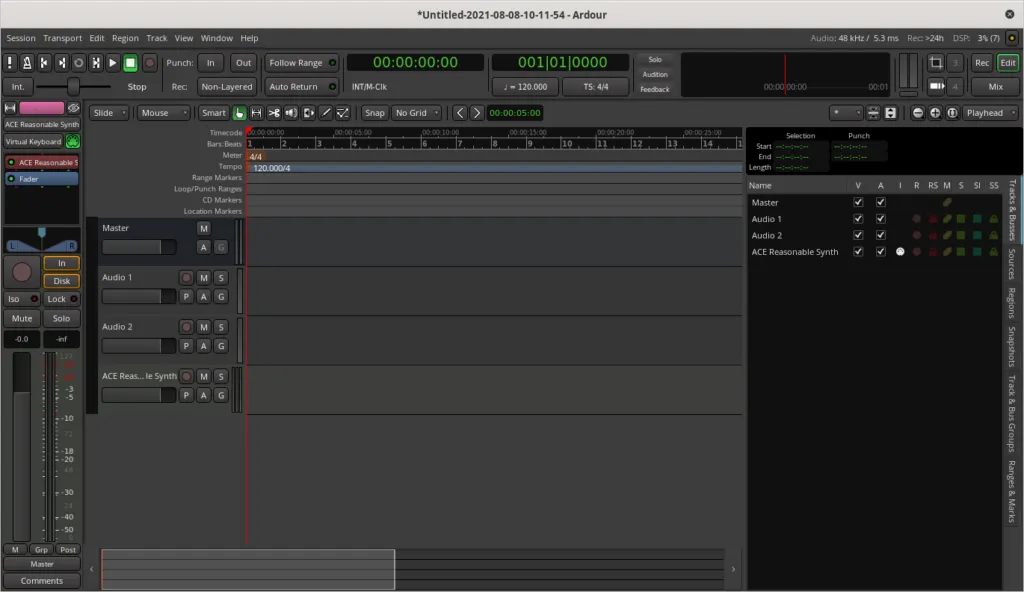The image size is (1024, 592).
Task: Click the Master track gain slider
Action: coord(138,247)
